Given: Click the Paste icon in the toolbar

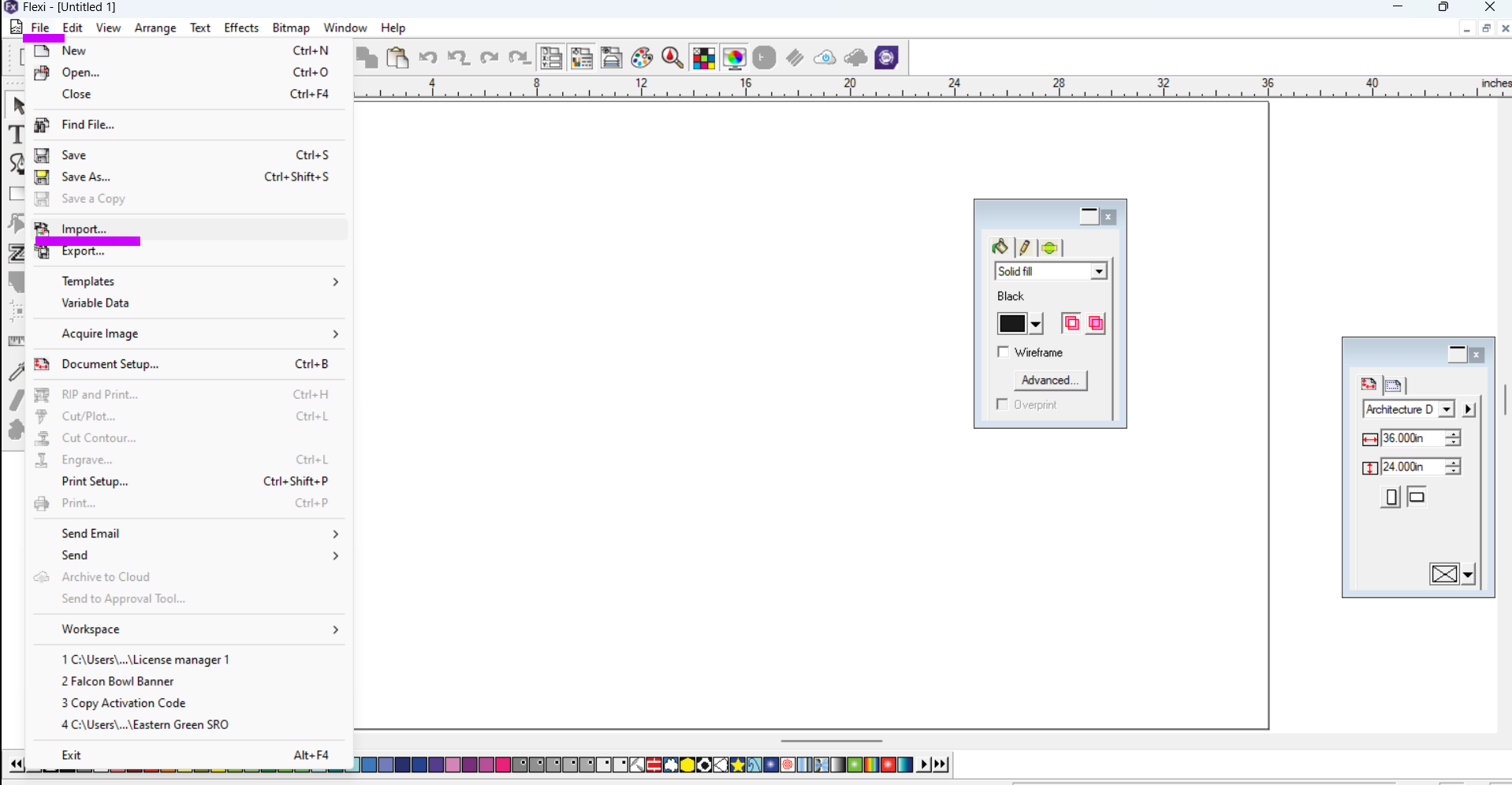Looking at the screenshot, I should [398, 58].
